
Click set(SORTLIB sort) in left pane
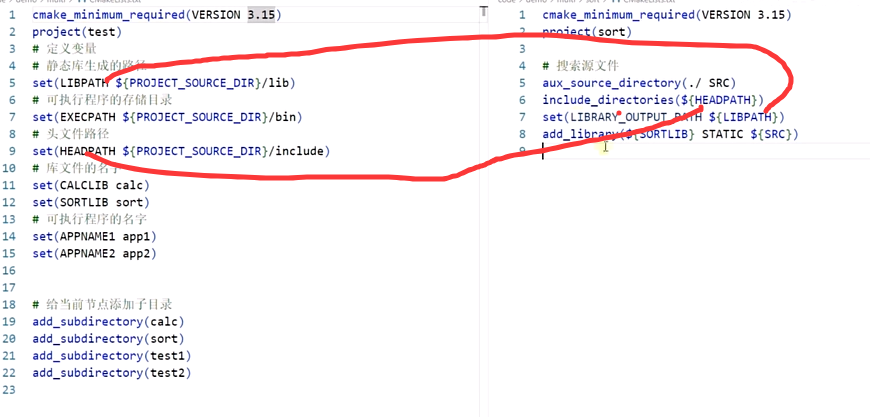click(90, 202)
